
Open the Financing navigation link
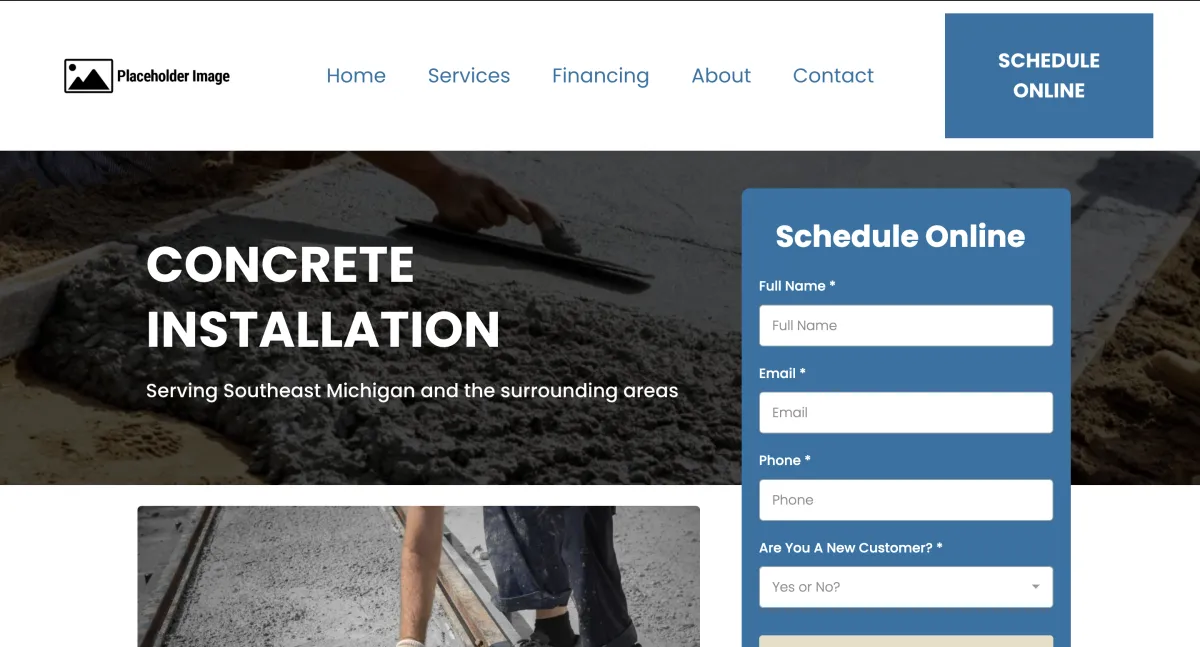(x=600, y=76)
